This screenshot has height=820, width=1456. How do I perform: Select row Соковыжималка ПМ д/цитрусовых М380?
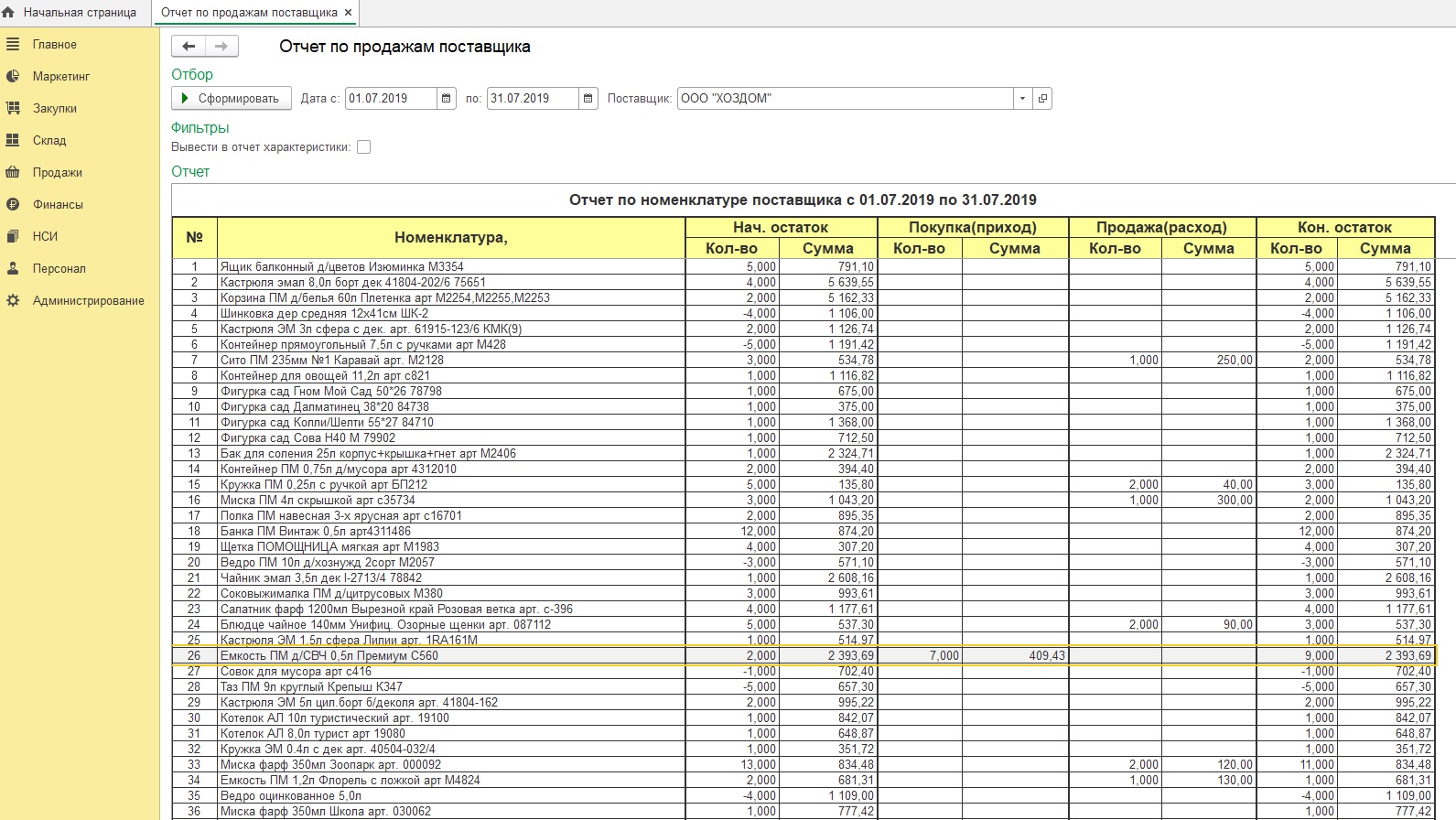coord(803,593)
